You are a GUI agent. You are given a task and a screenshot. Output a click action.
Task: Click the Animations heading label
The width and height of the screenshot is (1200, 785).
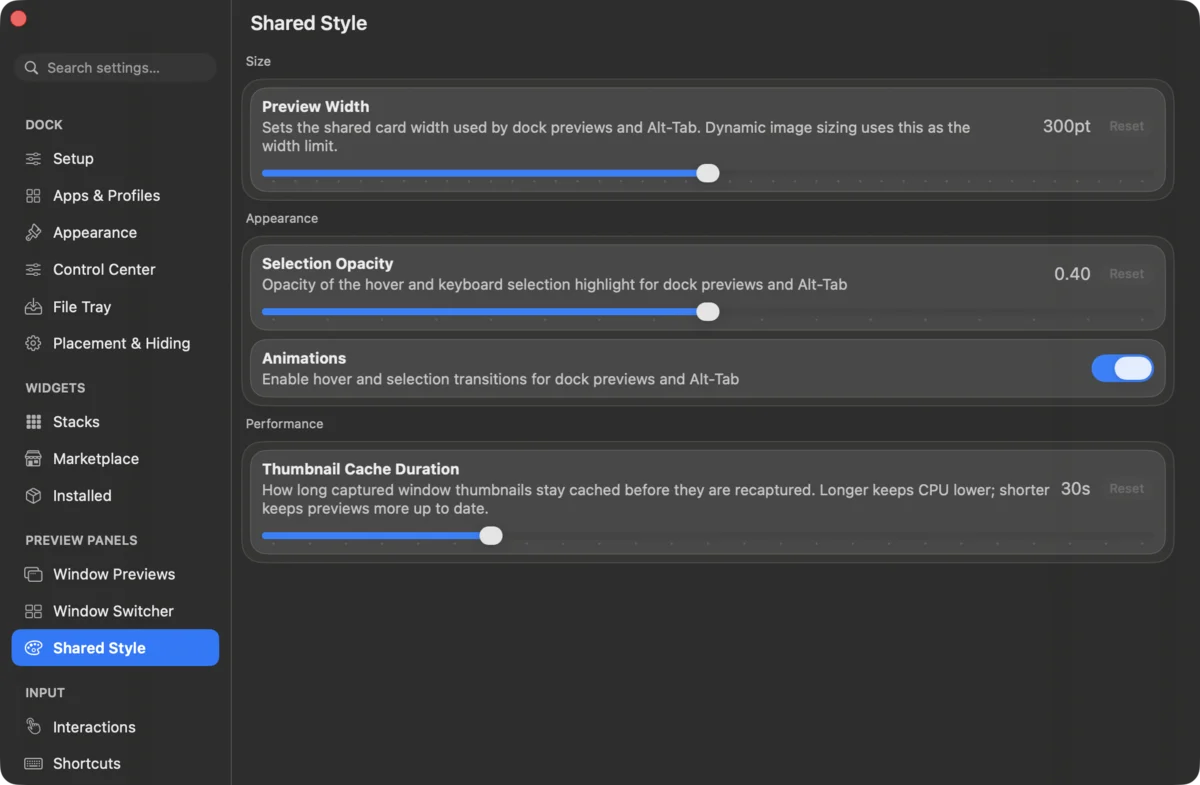tap(304, 358)
